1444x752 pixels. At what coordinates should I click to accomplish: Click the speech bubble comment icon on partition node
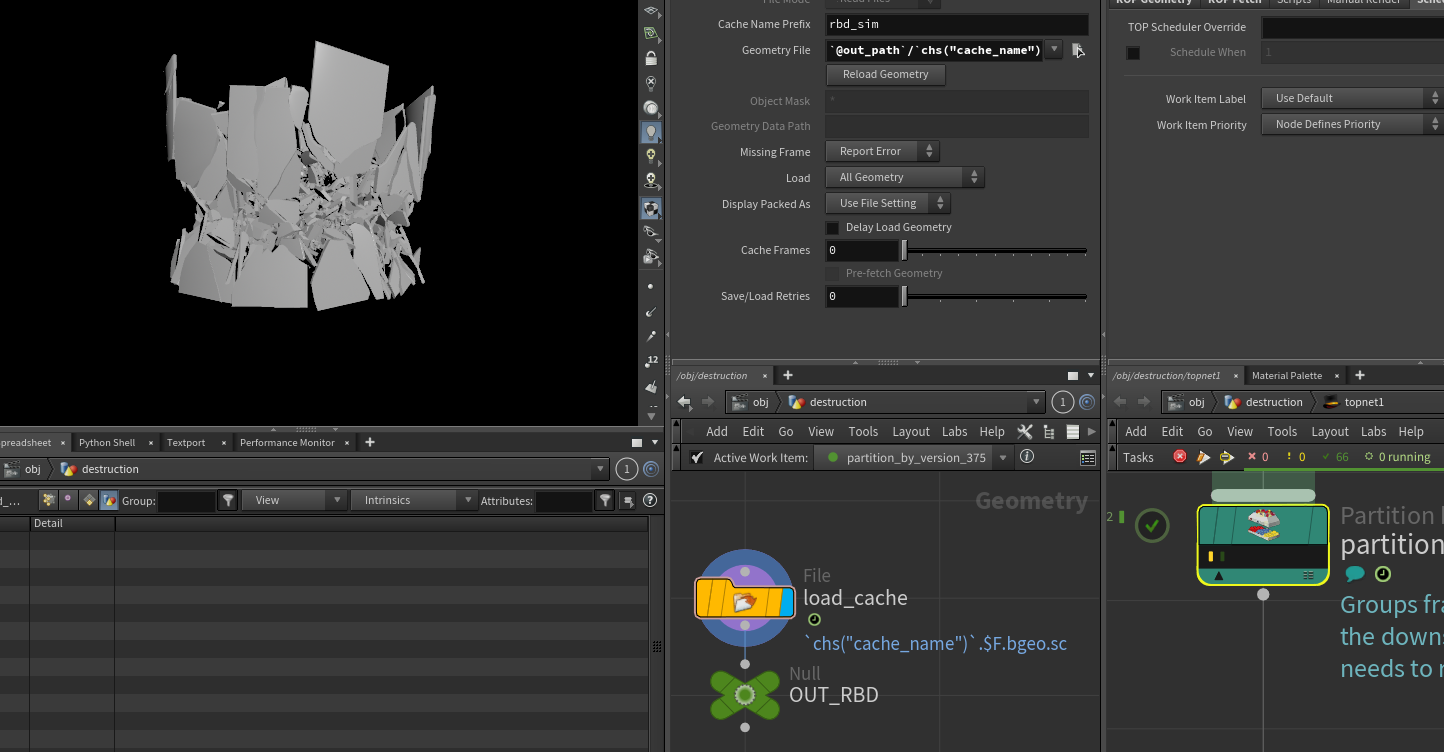click(1355, 574)
